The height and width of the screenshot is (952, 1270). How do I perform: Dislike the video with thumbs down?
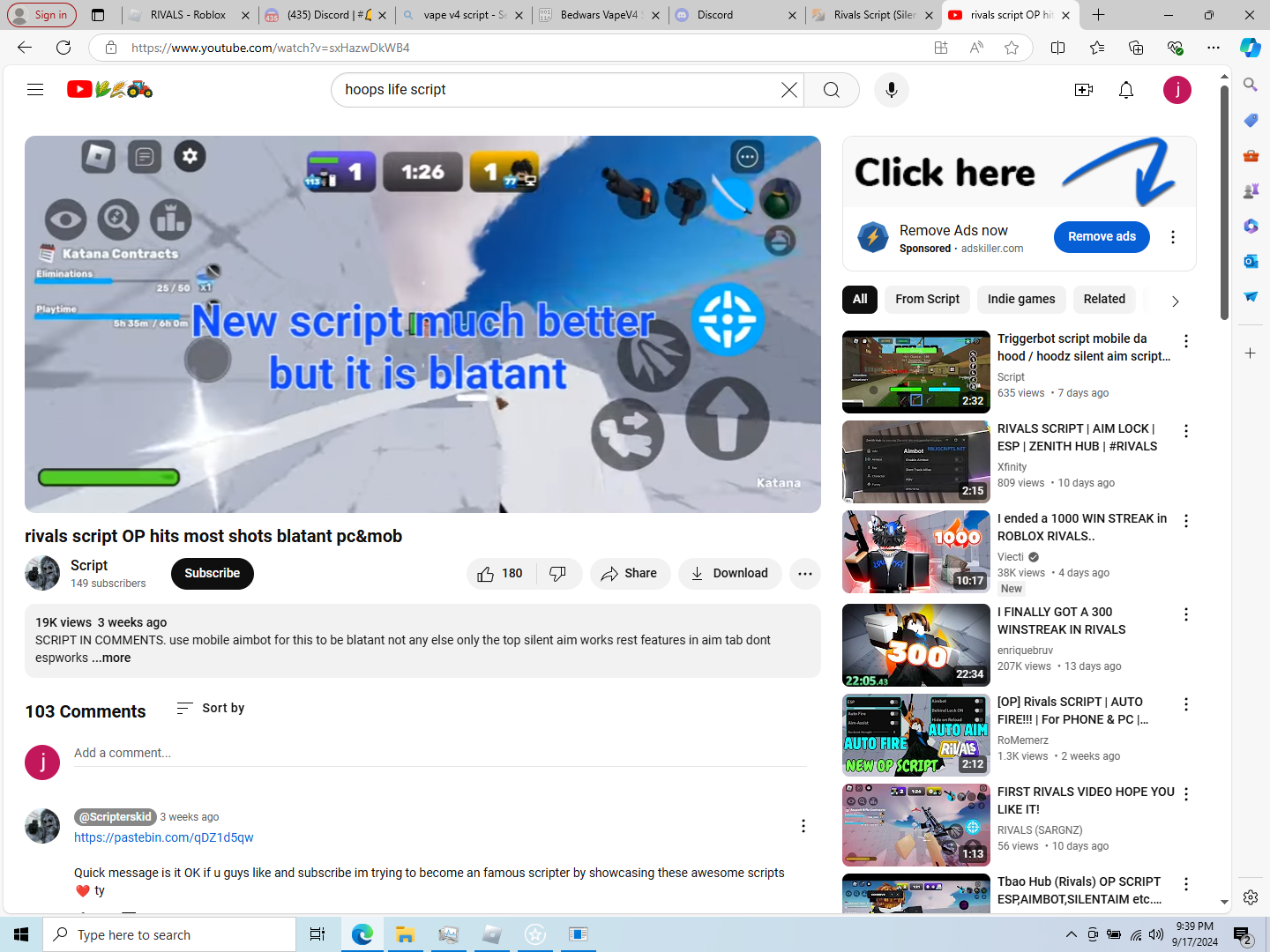tap(558, 574)
